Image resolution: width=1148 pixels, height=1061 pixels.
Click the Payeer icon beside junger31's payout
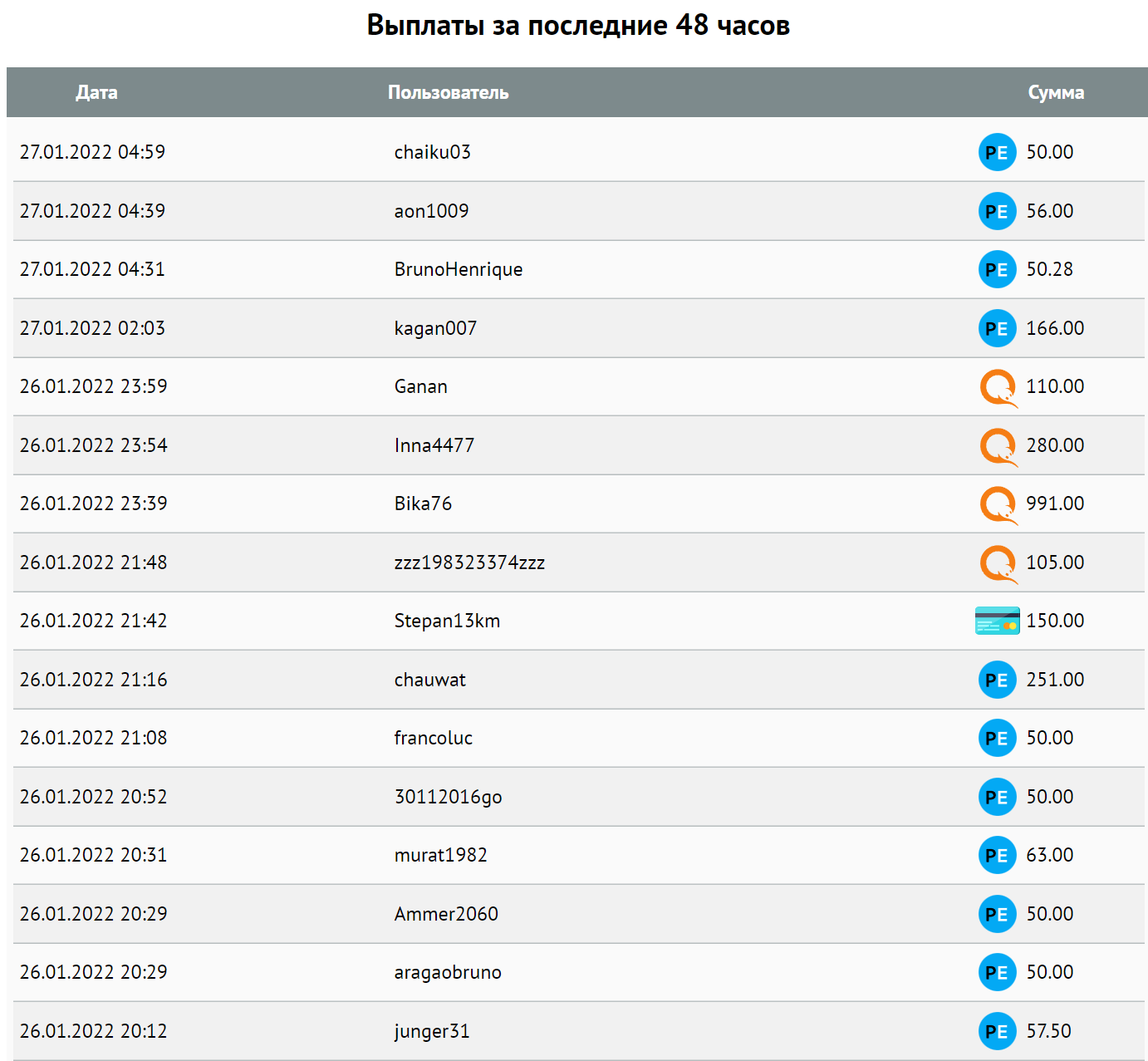pos(997,1031)
